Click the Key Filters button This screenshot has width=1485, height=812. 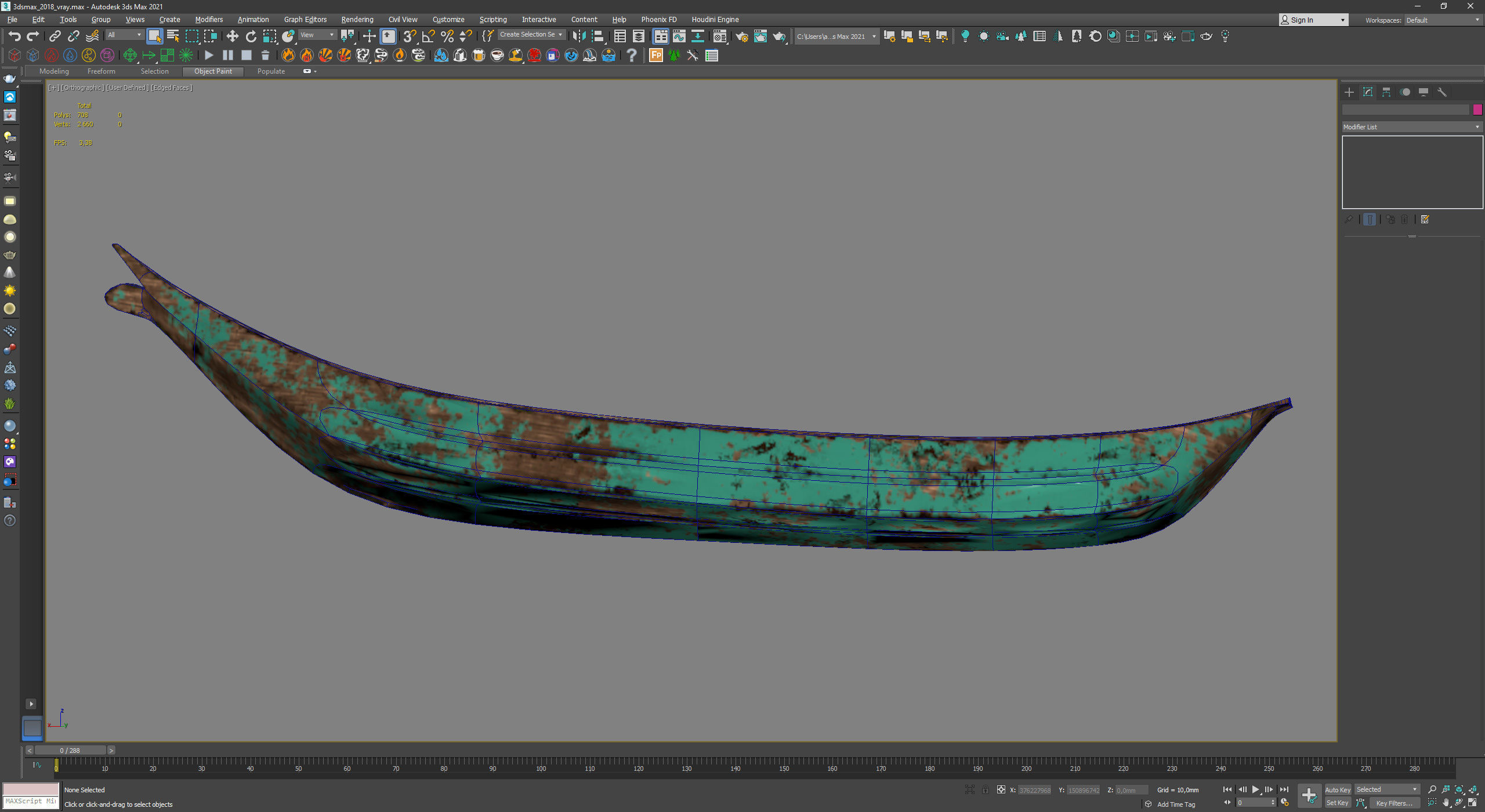click(x=1393, y=803)
